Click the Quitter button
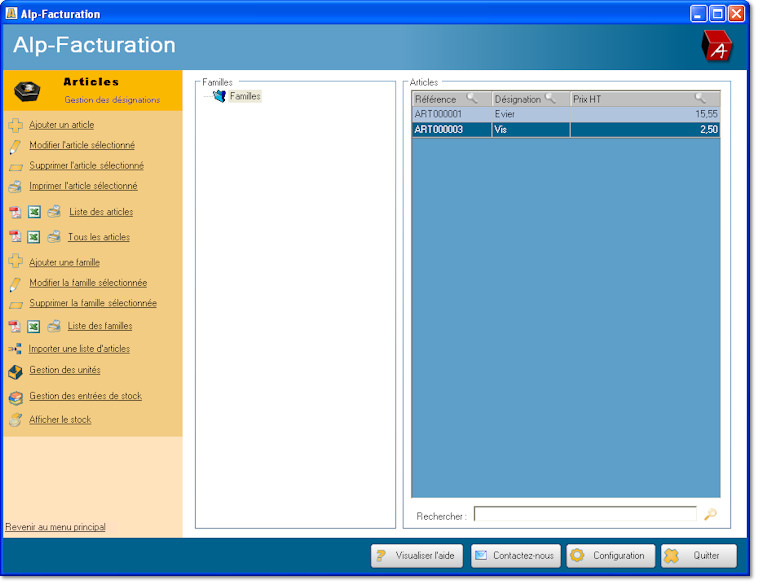Viewport: 760px width, 586px height. (699, 556)
